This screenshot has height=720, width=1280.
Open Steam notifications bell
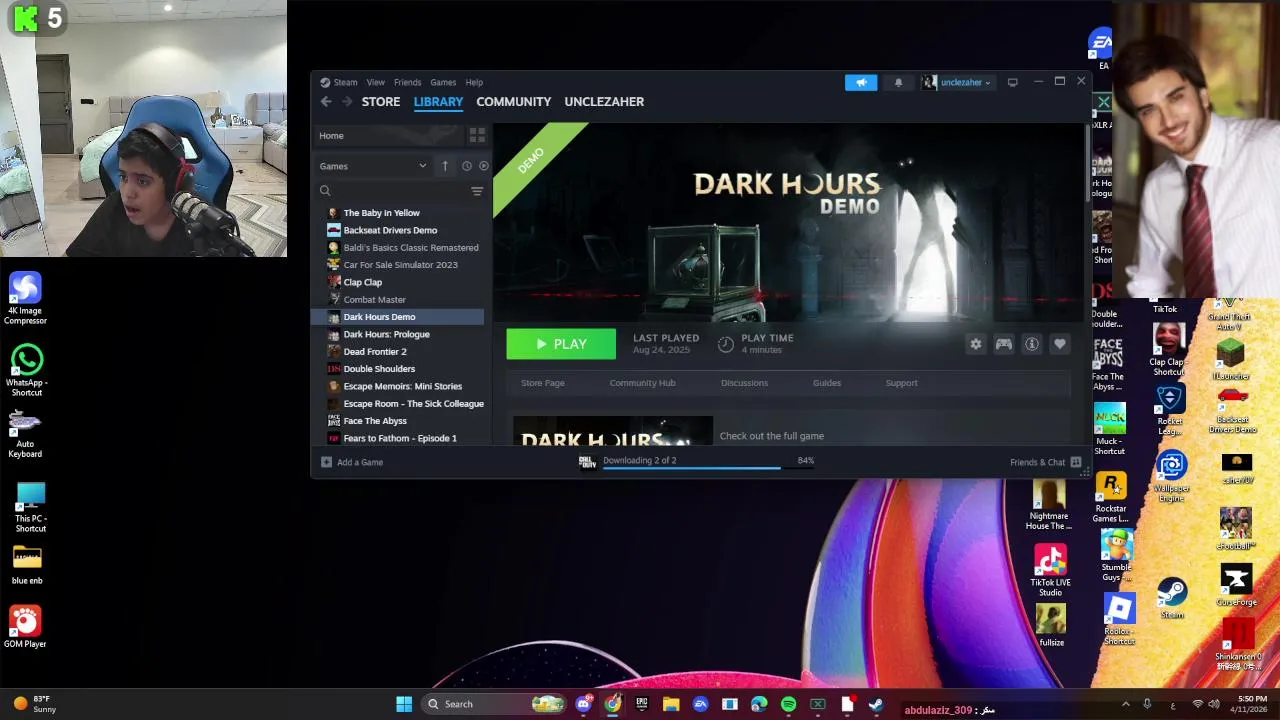898,83
